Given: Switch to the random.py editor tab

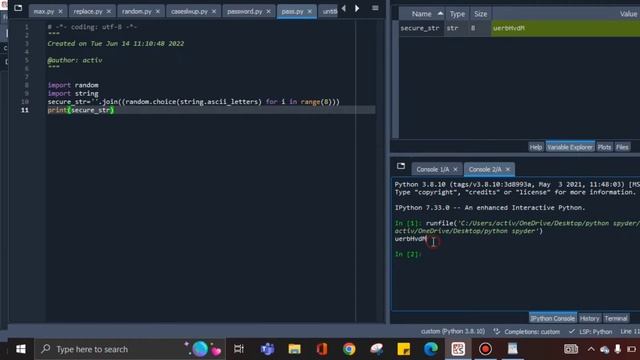Looking at the screenshot, I should [136, 11].
